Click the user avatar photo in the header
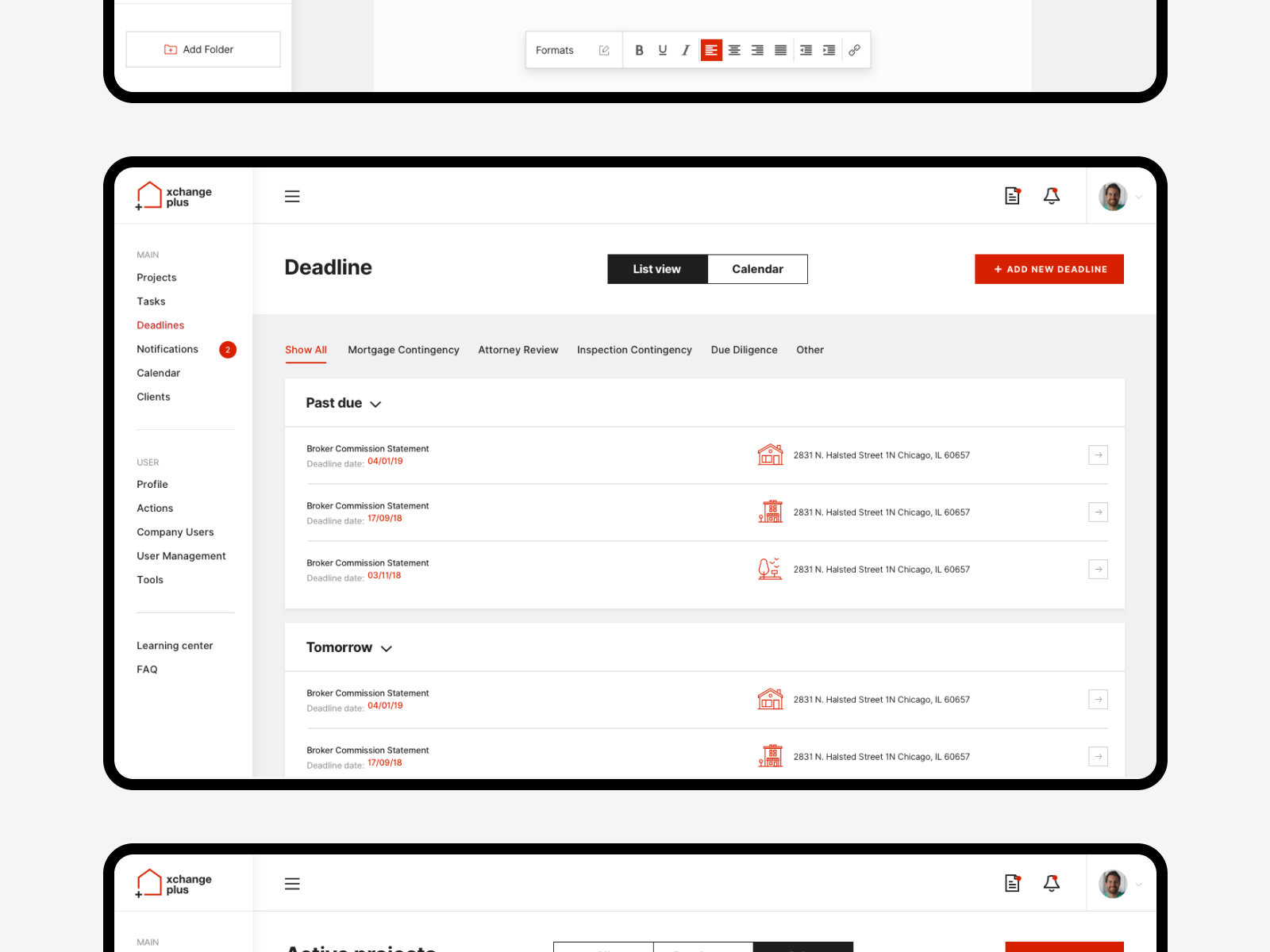This screenshot has height=952, width=1270. click(x=1112, y=196)
